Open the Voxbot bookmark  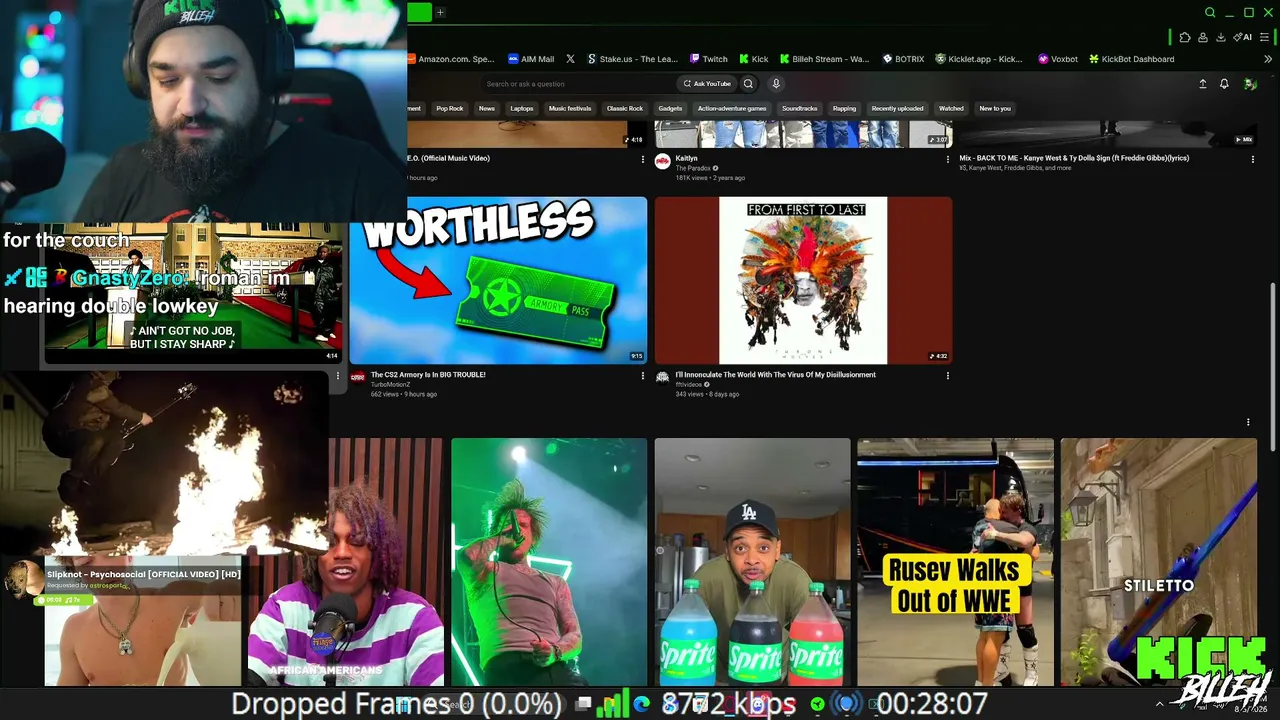(1058, 59)
